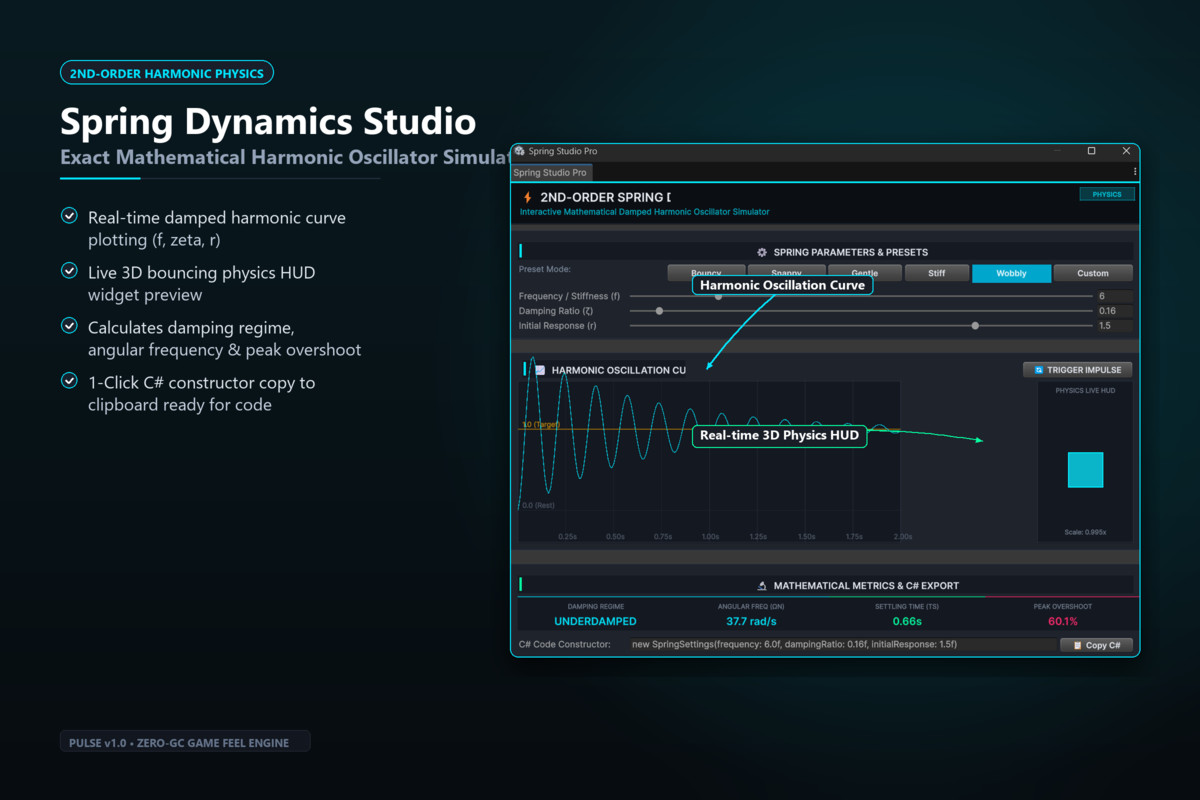
Task: Click the microscope icon beside Mathematical Metrics
Action: (x=762, y=586)
